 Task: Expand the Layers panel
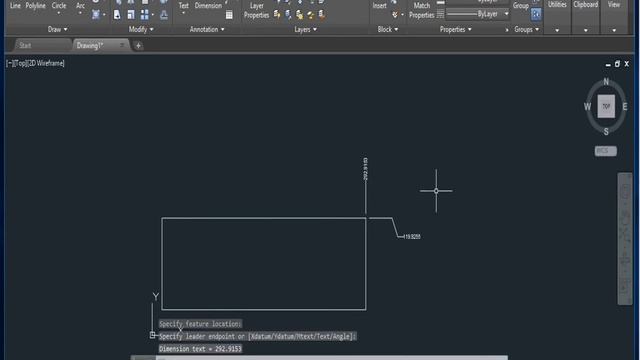[x=306, y=29]
